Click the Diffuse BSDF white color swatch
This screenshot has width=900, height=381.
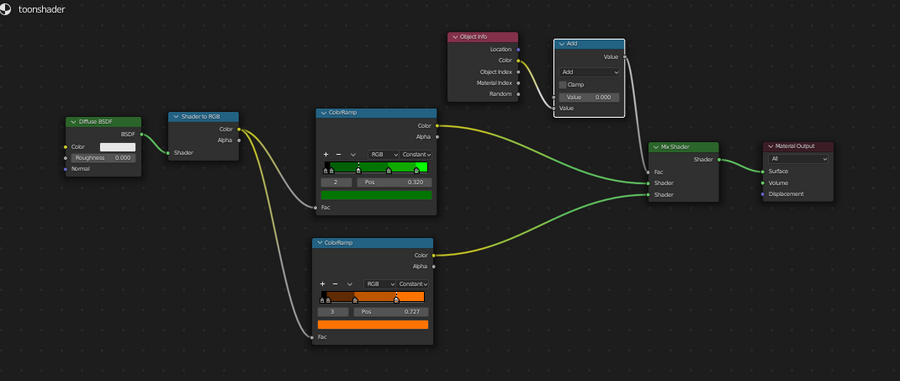[118, 147]
